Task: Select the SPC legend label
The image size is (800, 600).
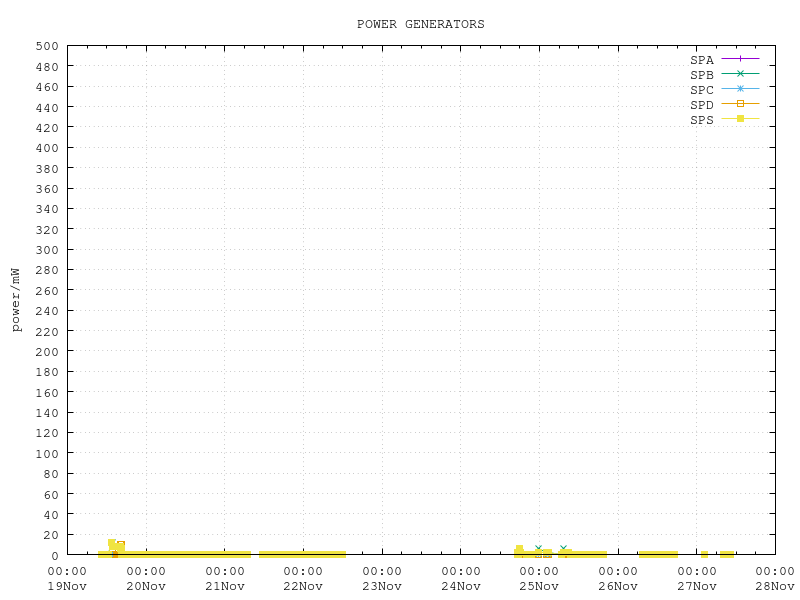Action: 702,90
